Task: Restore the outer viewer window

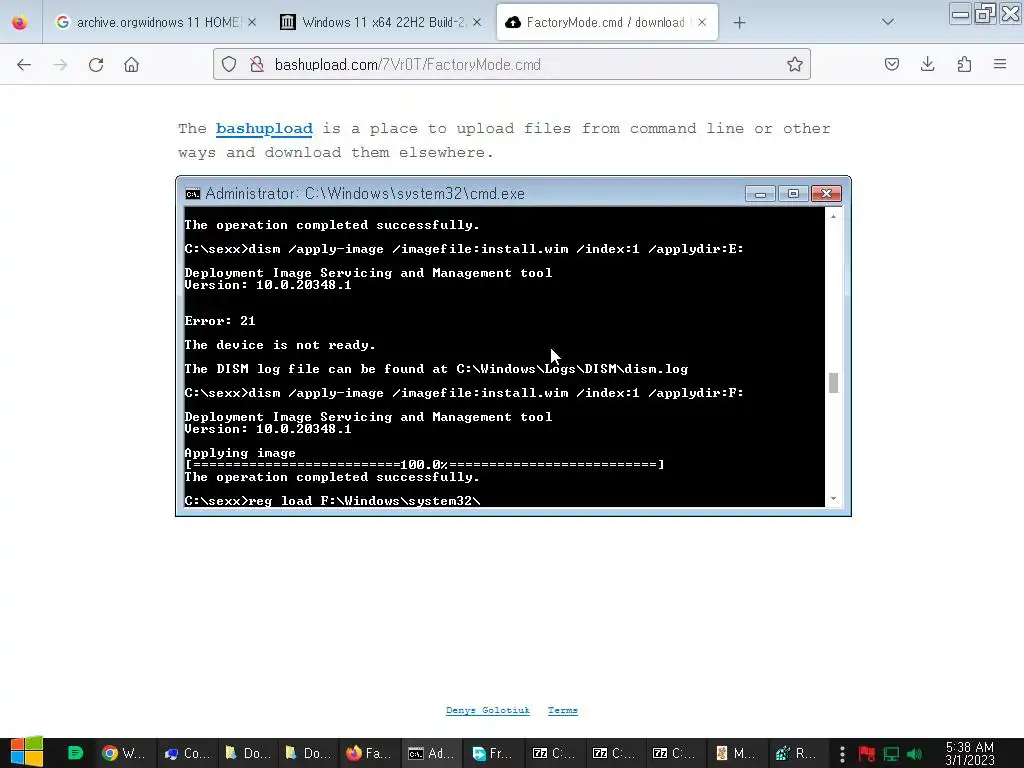Action: point(985,14)
